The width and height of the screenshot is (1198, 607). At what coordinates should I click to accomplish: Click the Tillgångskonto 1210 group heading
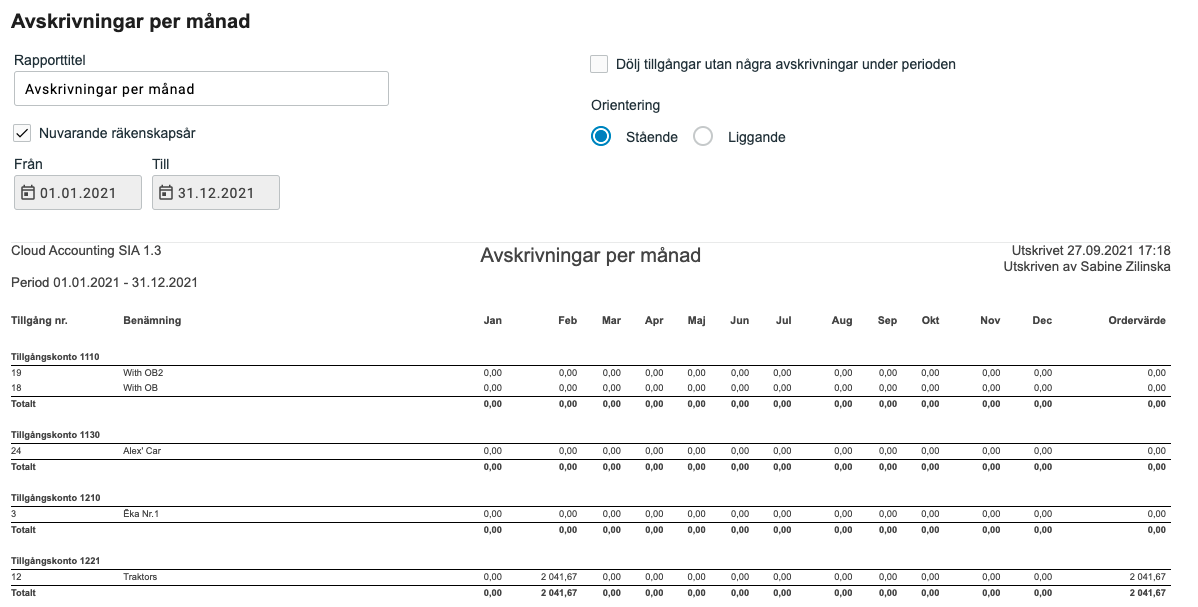[x=55, y=498]
